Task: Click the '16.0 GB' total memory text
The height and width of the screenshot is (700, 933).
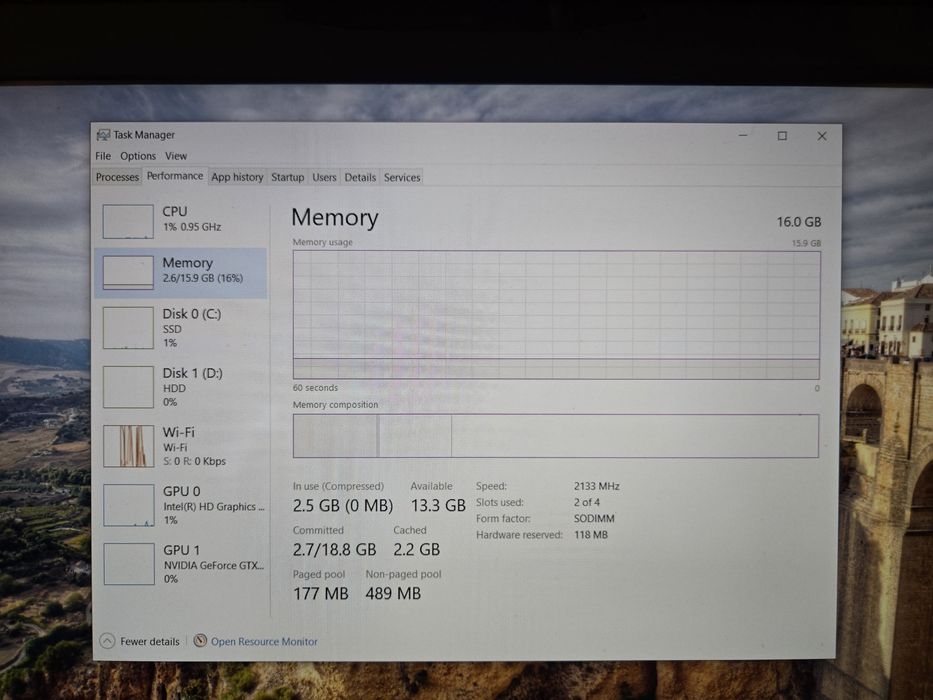Action: (799, 222)
